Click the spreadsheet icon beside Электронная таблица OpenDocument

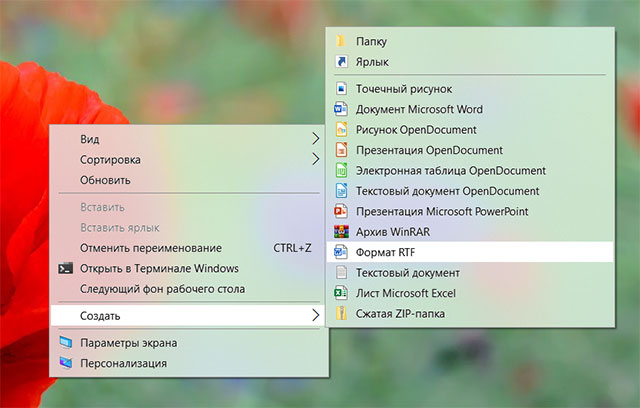[x=341, y=170]
